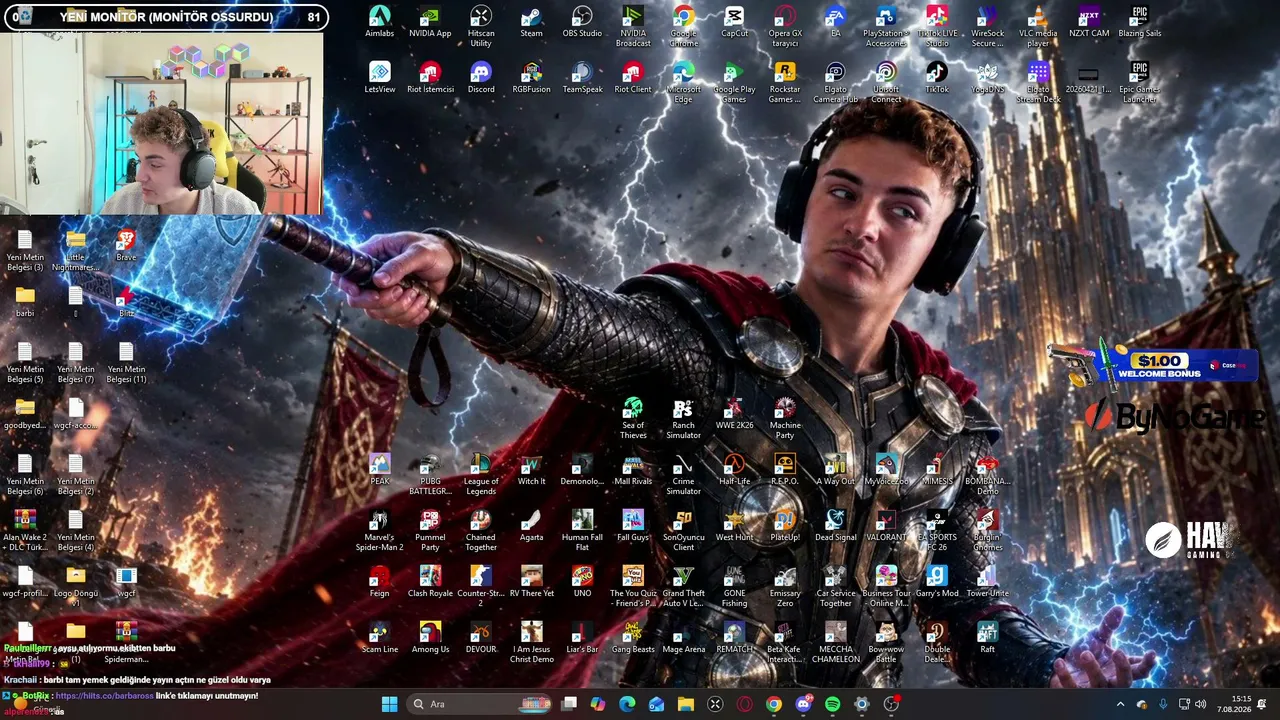Select the Human Fall Flat icon
Viewport: 1280px width, 720px height.
tap(582, 531)
